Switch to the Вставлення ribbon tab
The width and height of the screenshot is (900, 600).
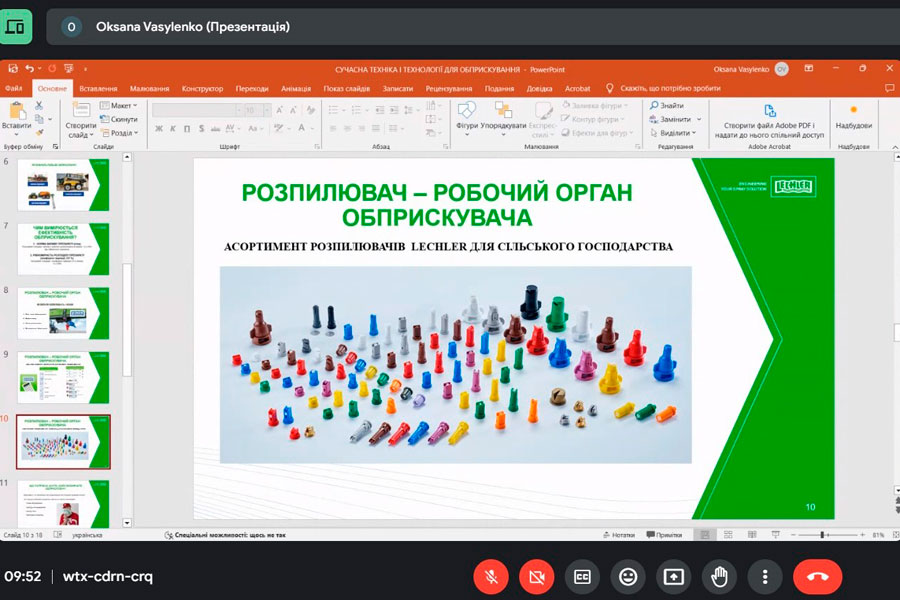[x=98, y=88]
